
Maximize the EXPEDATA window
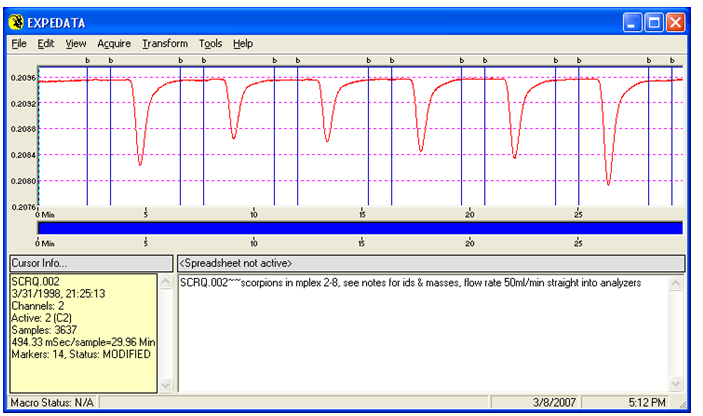(654, 21)
